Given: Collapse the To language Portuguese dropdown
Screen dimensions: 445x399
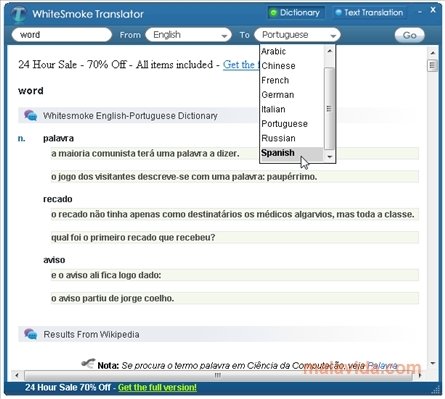Looking at the screenshot, I should tap(297, 35).
